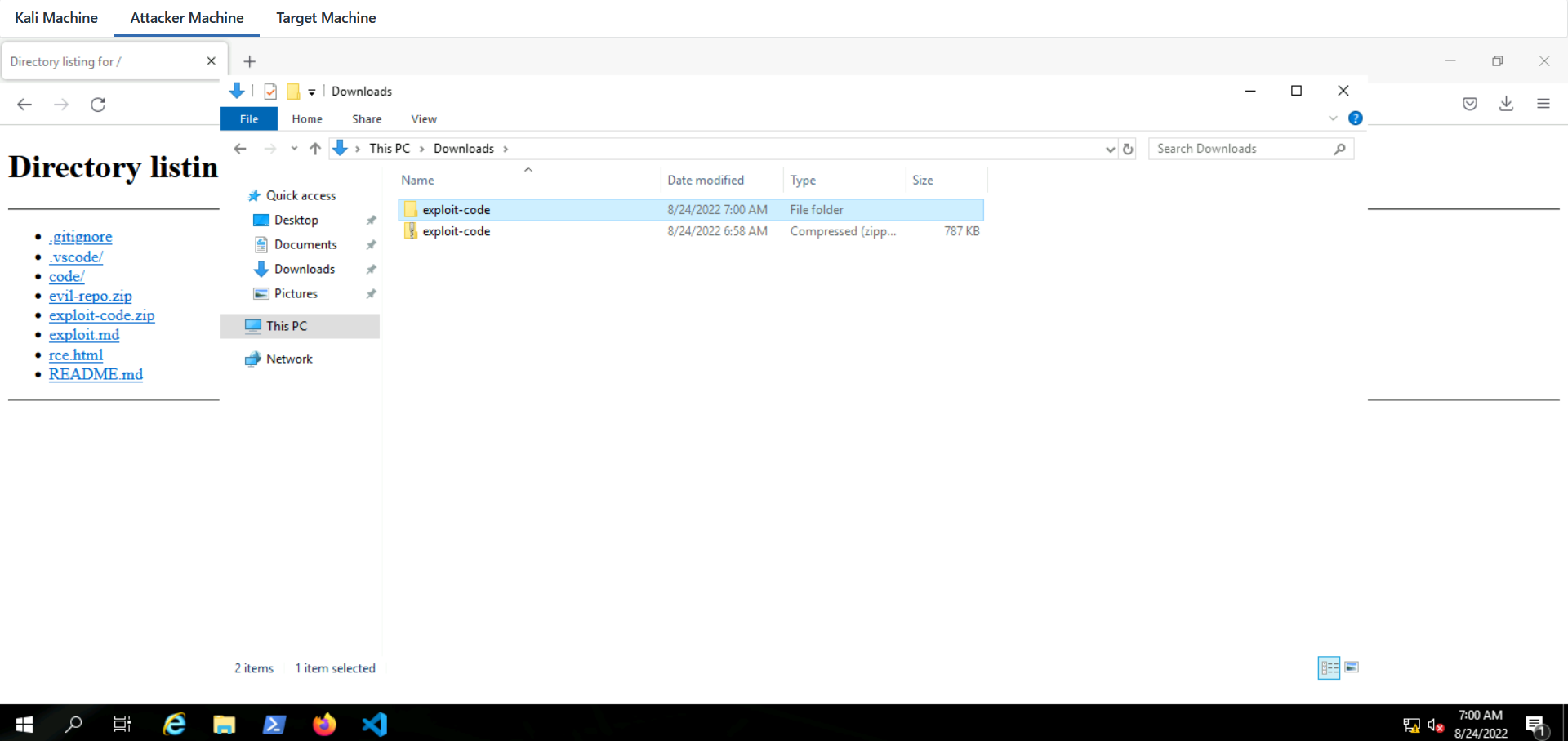Sort by Type column header
The width and height of the screenshot is (1568, 741).
[803, 180]
